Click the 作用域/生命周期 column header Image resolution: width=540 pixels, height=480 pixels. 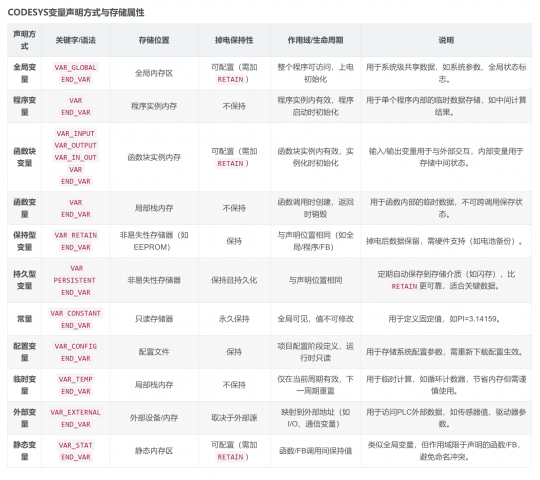(315, 40)
